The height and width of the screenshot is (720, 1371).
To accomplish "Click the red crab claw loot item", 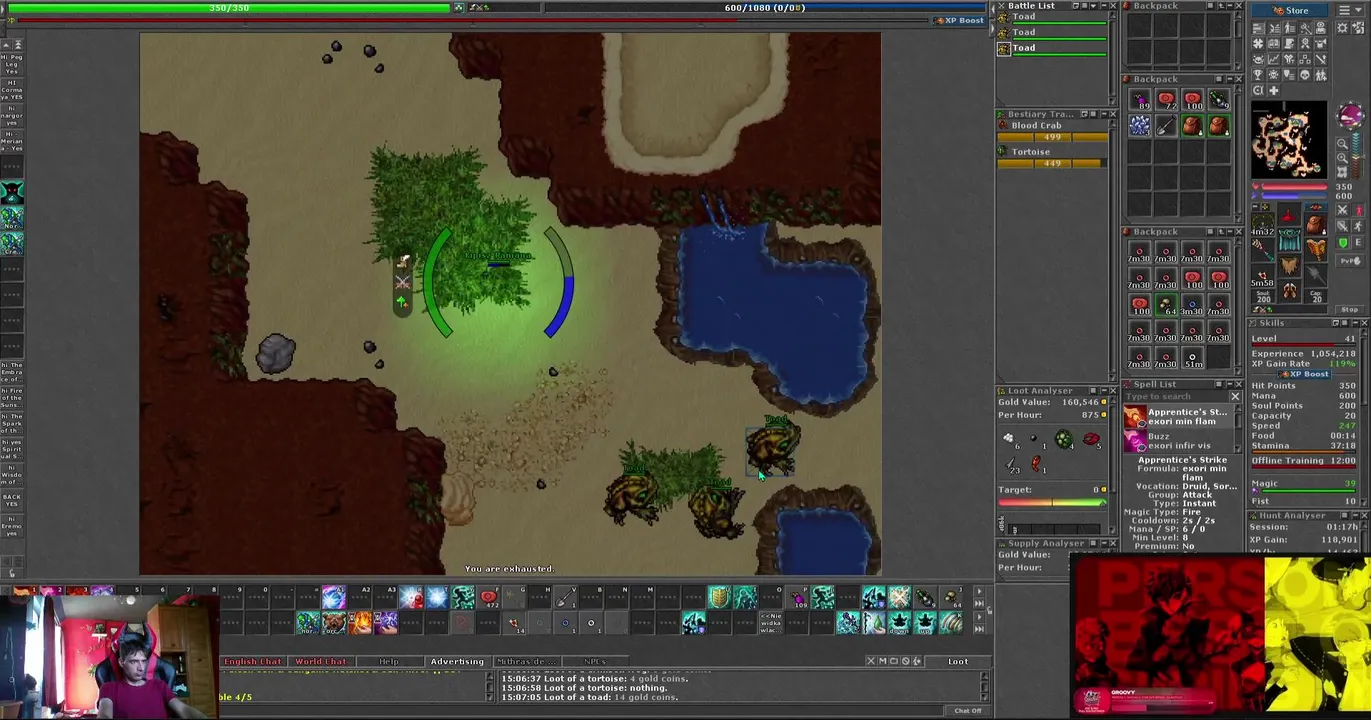I will click(x=1091, y=439).
